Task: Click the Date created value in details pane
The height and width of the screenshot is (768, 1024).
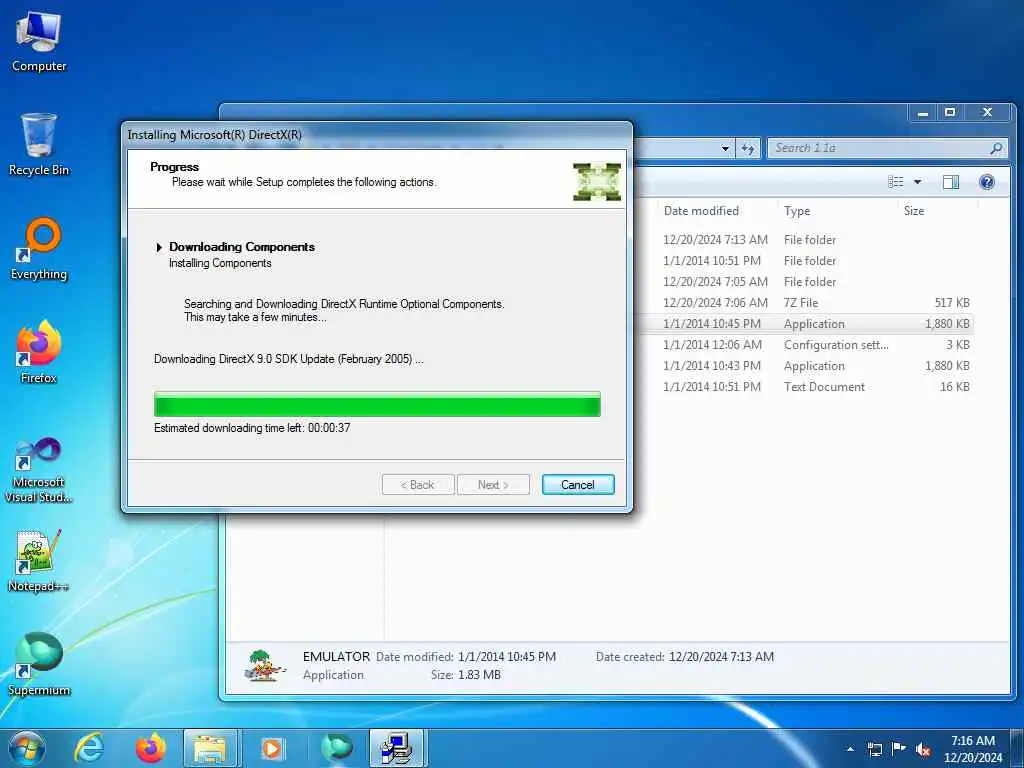Action: (x=721, y=657)
